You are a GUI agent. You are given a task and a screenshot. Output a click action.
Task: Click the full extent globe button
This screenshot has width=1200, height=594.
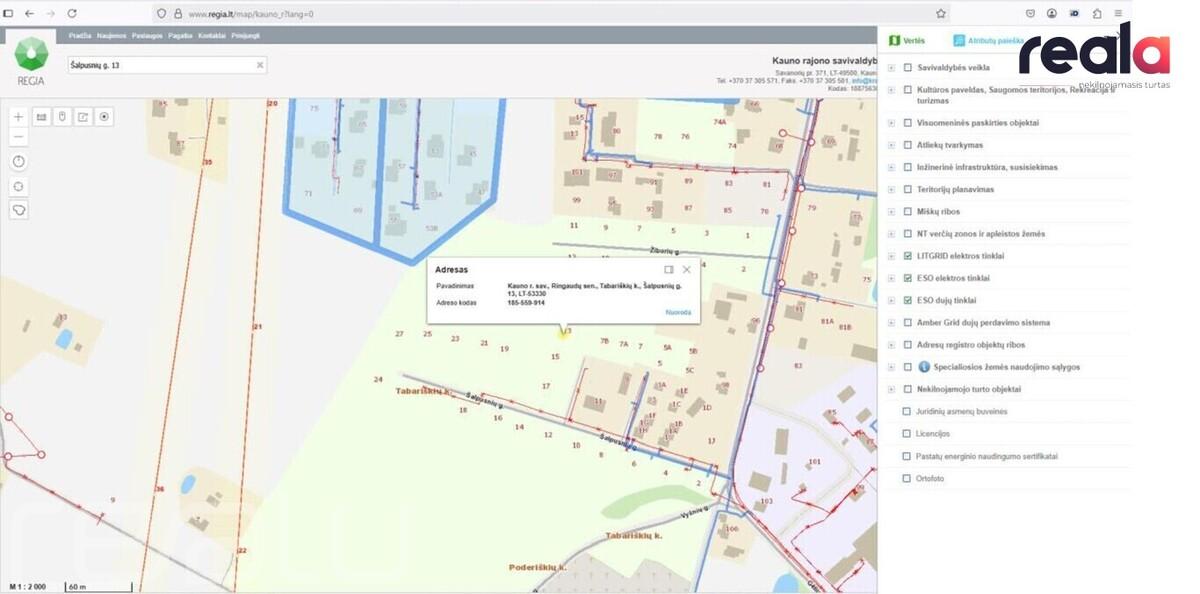pyautogui.click(x=18, y=186)
